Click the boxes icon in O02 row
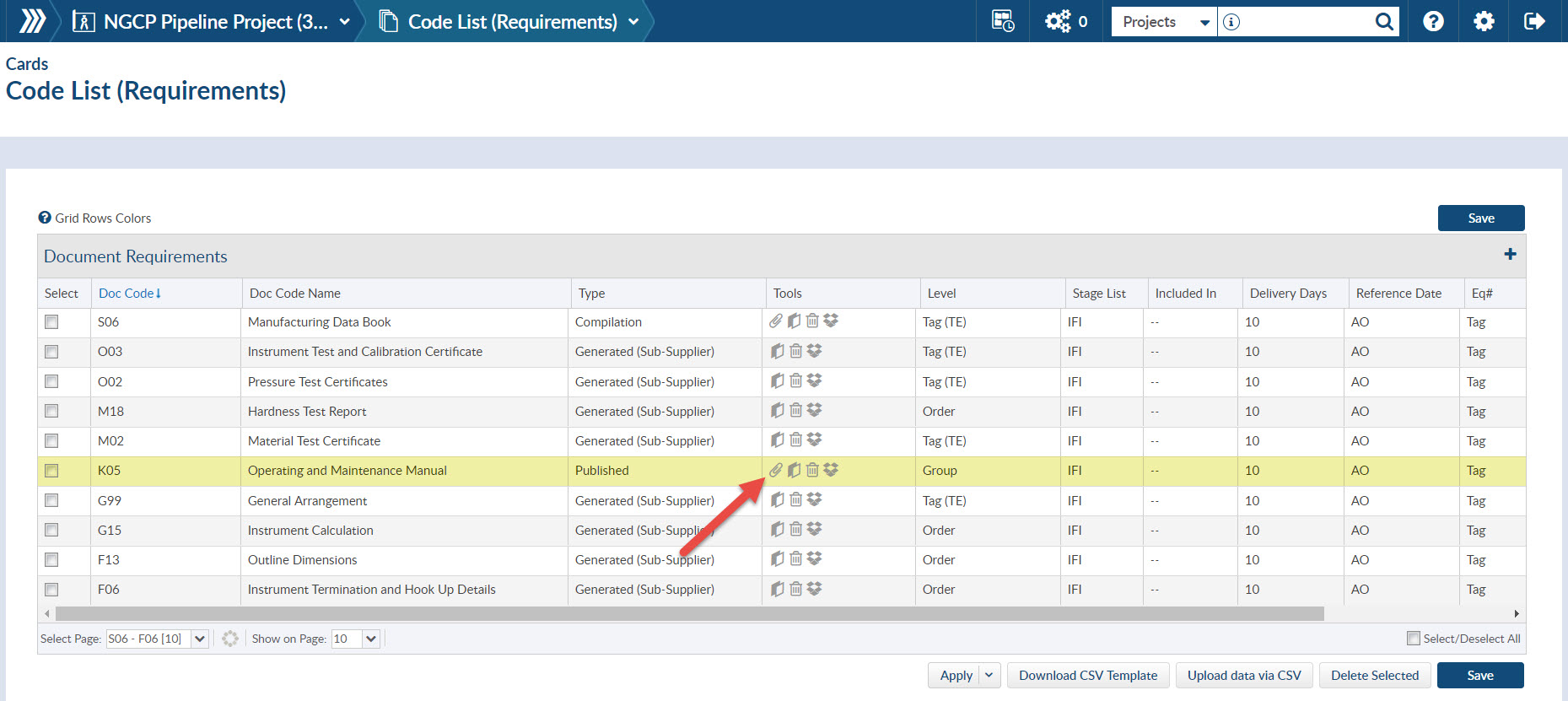 pyautogui.click(x=814, y=380)
